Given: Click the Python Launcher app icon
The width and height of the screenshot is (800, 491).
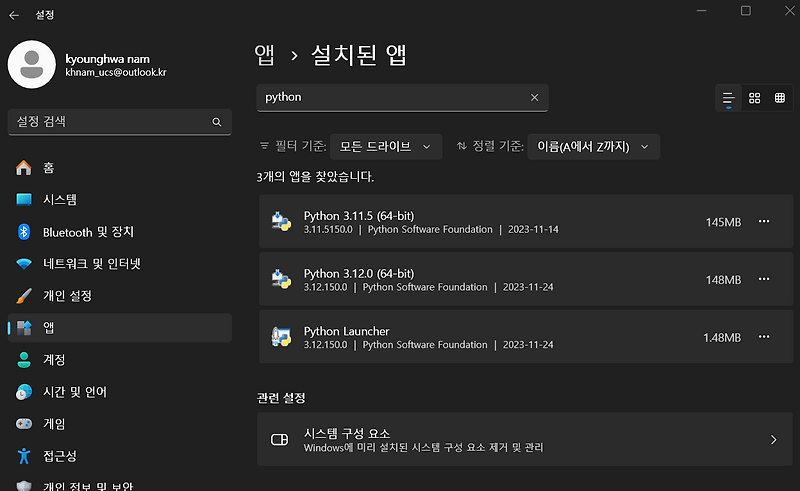Looking at the screenshot, I should [281, 337].
